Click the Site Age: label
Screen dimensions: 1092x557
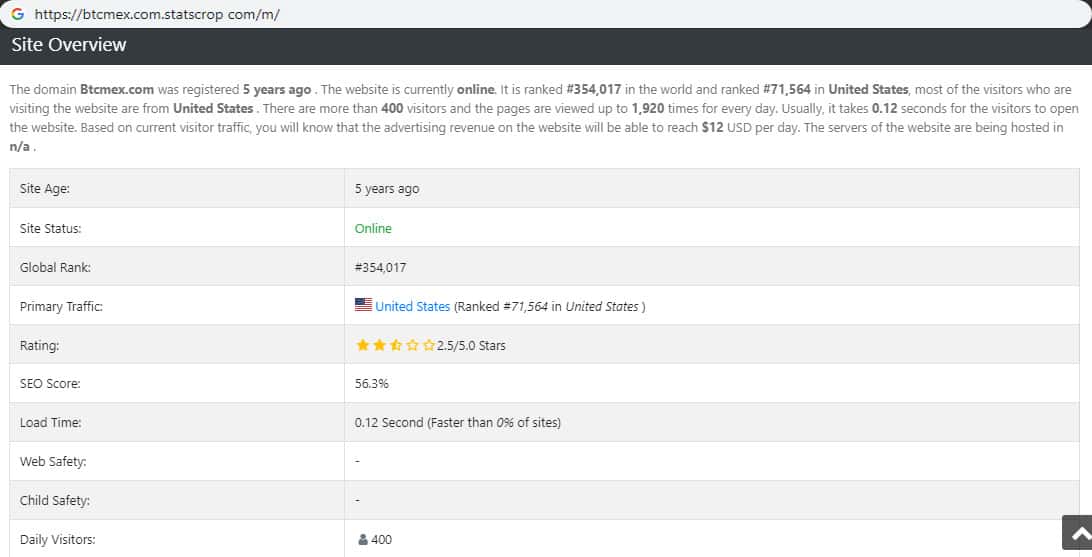45,189
